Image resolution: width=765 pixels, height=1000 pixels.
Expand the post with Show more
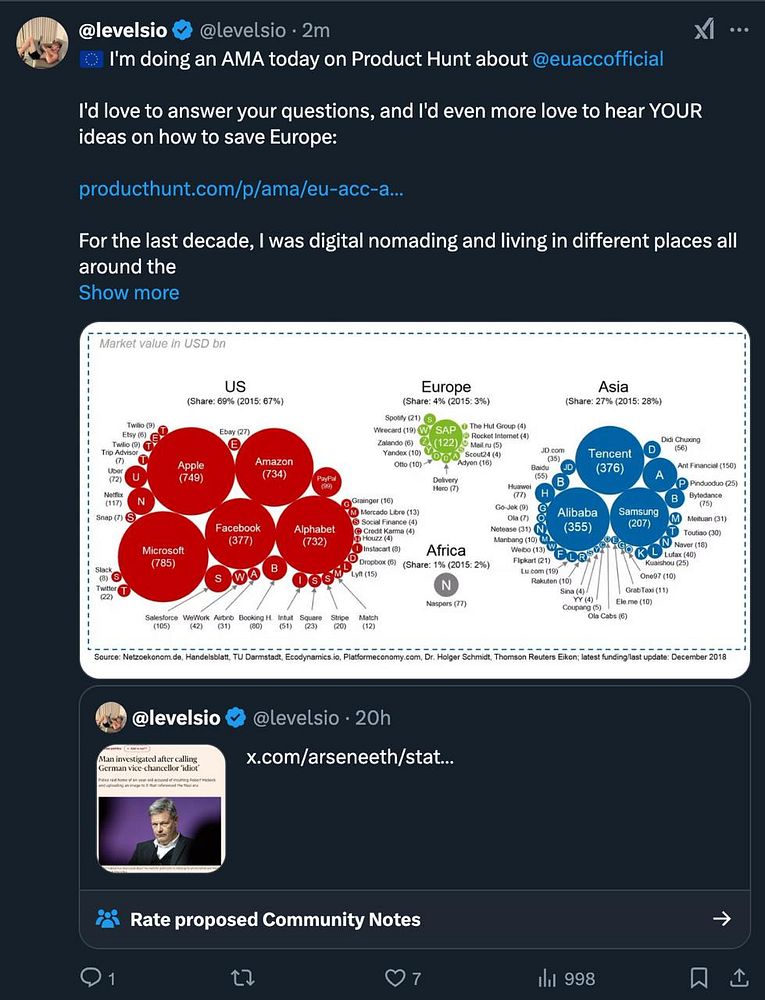click(x=129, y=293)
